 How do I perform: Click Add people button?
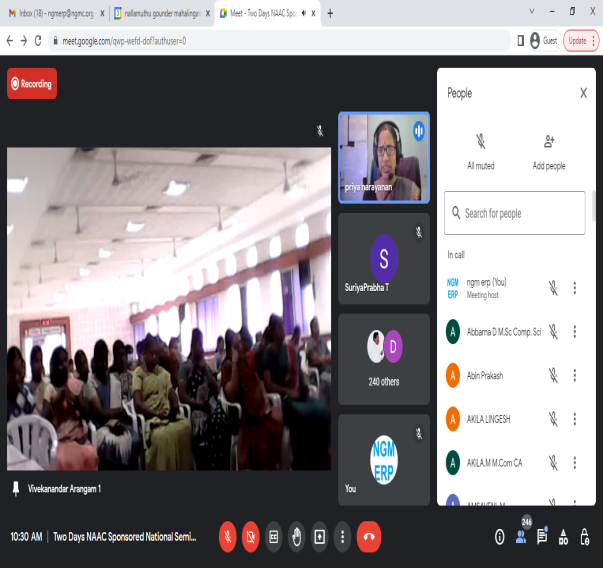pos(548,152)
